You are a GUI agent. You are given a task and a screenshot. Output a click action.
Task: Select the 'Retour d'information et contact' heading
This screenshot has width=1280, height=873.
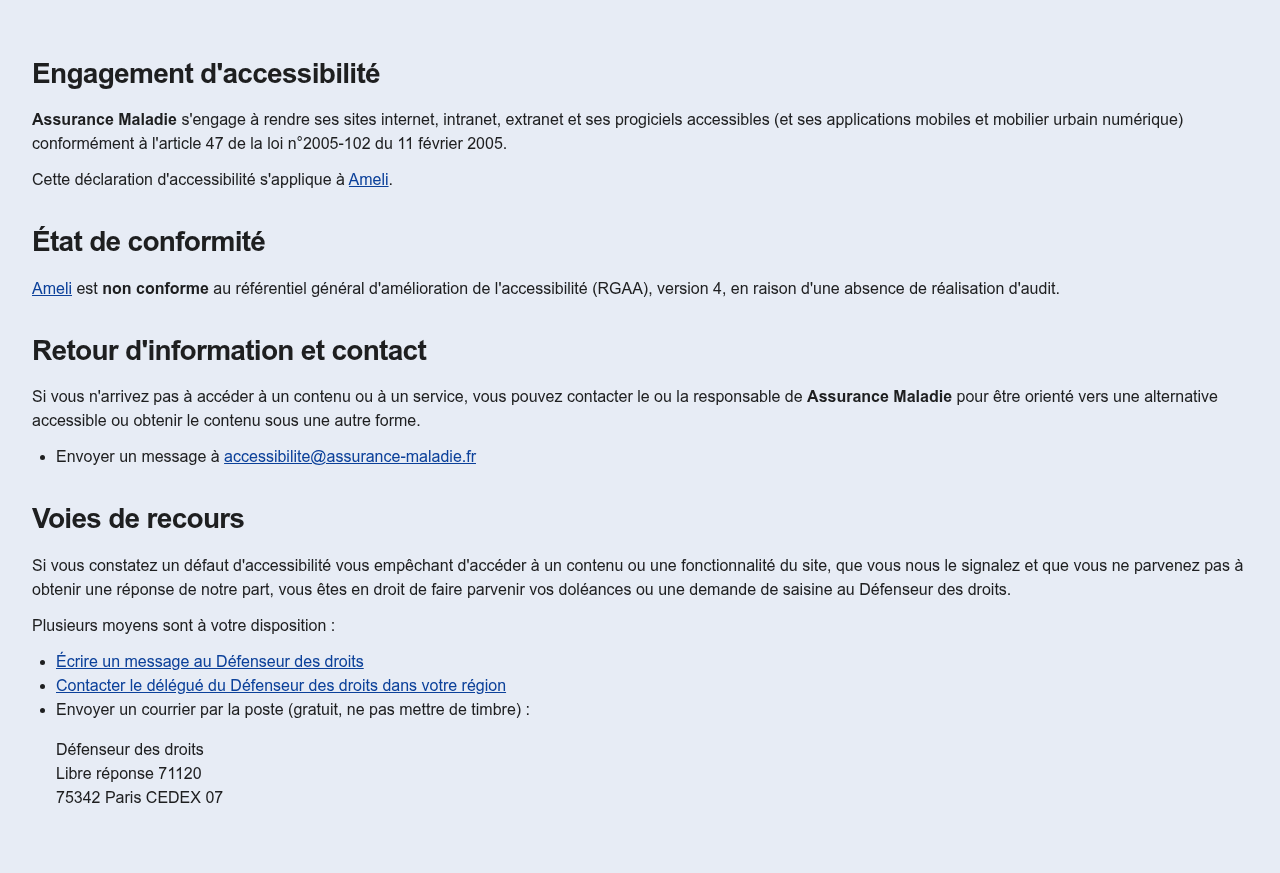[229, 351]
